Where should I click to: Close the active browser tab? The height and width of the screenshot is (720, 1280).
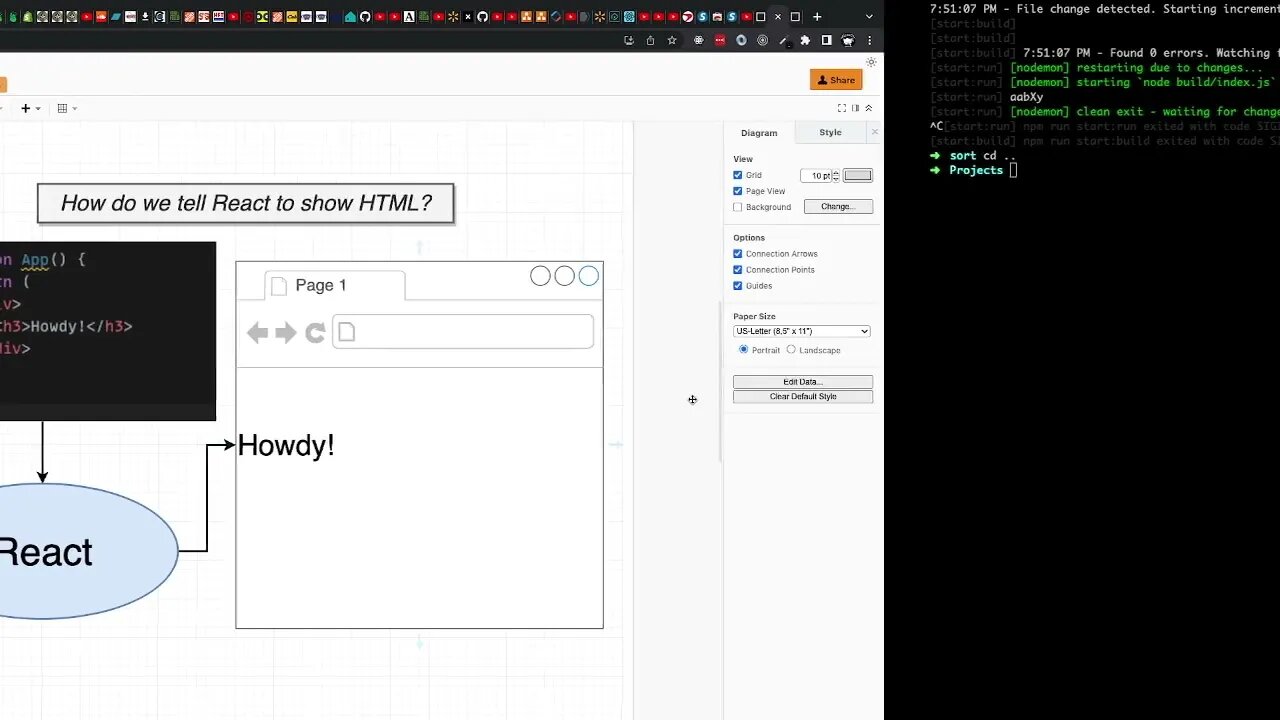coord(778,16)
